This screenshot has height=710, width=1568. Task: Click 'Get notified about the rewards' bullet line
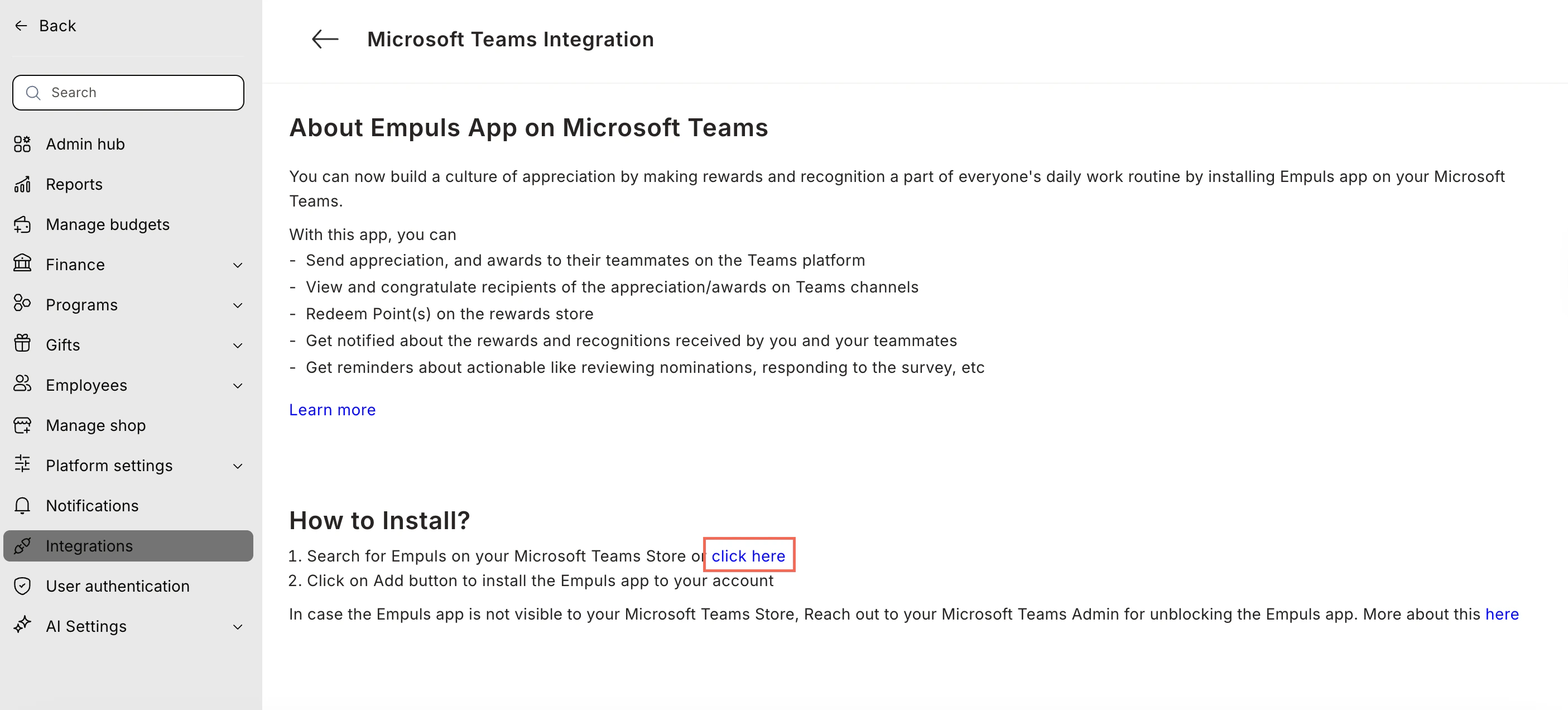pyautogui.click(x=631, y=341)
